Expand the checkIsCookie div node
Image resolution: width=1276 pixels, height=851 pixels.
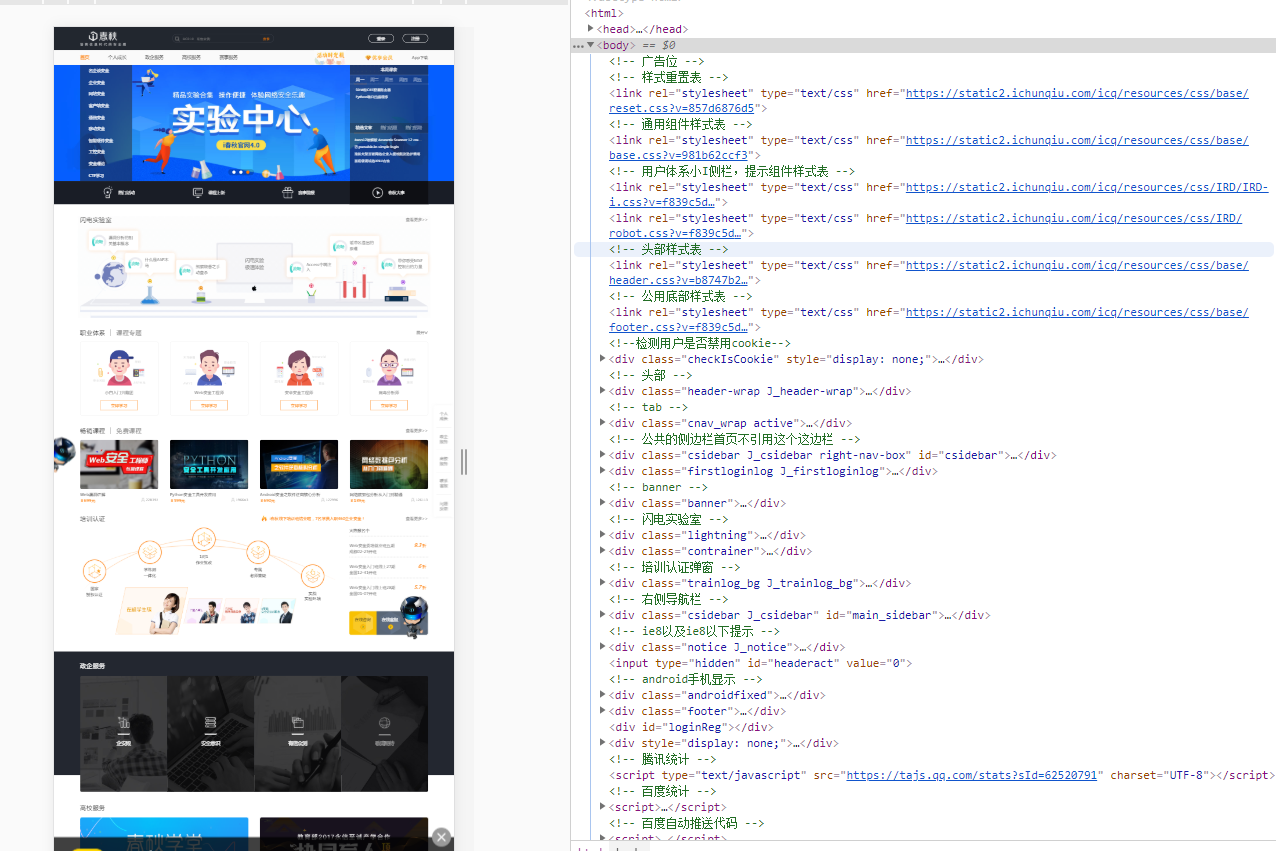pos(602,359)
